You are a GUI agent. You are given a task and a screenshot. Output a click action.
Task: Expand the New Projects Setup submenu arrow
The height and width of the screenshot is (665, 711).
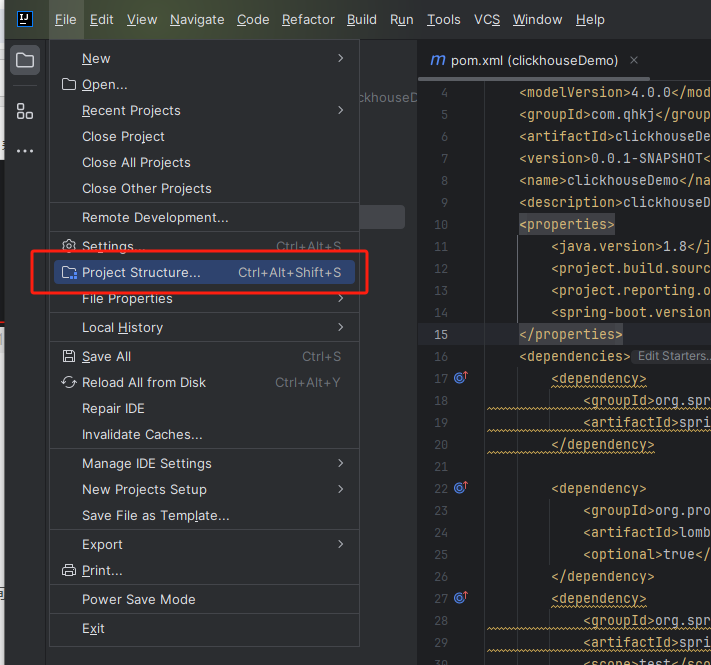click(x=341, y=489)
